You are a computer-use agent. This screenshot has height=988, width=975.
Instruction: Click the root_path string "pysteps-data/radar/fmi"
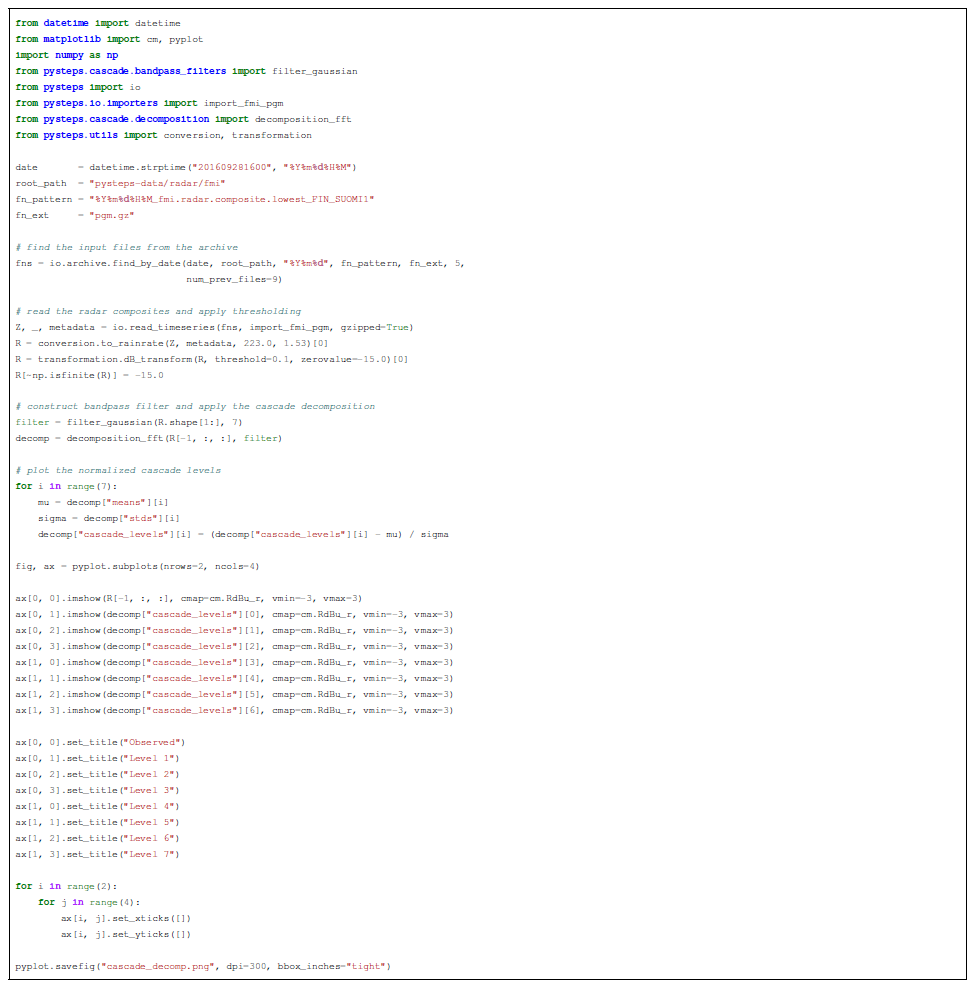pos(157,183)
